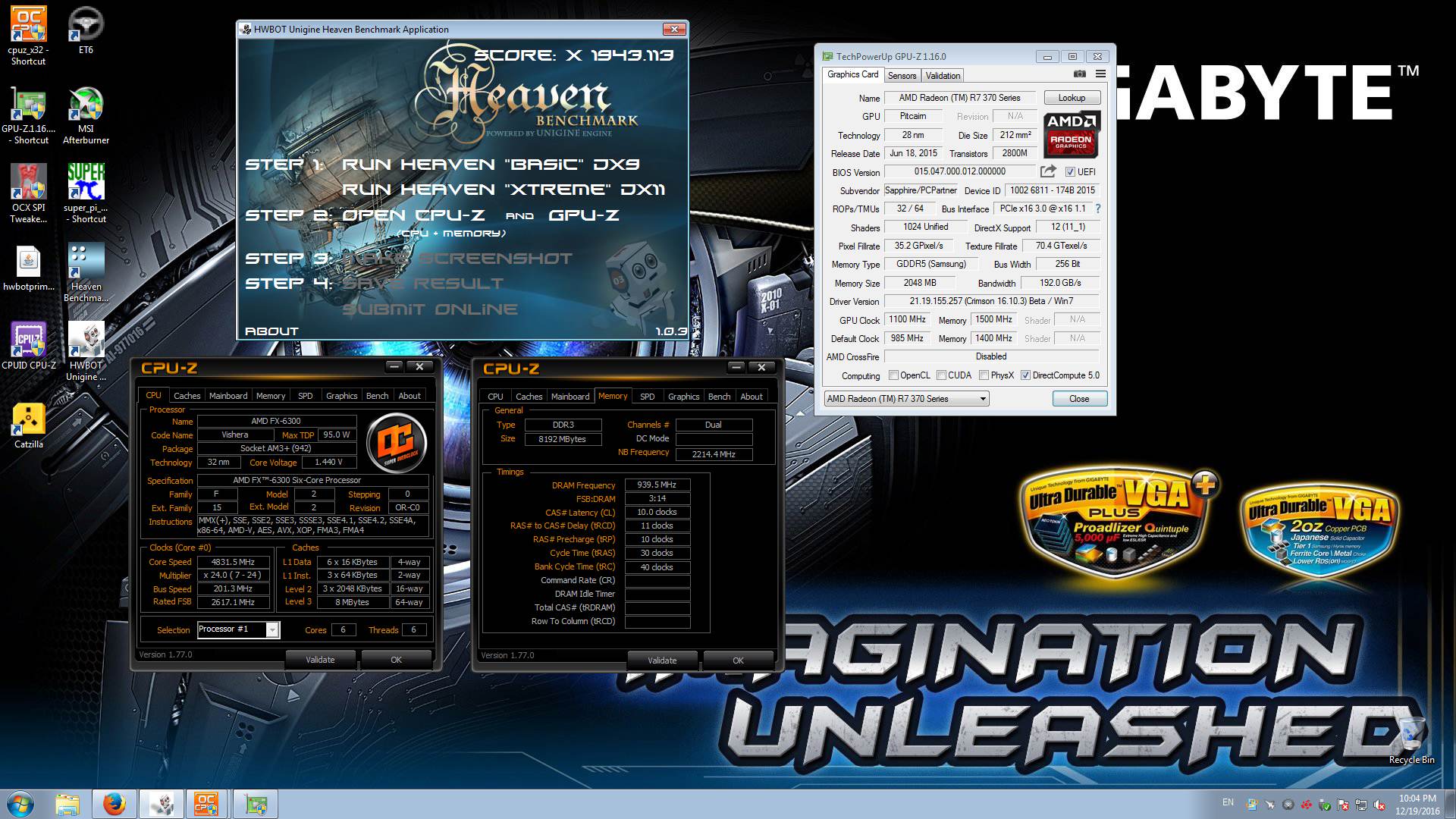
Task: Open the GPU-Z.1.16 shortcut desktop icon
Action: click(29, 115)
